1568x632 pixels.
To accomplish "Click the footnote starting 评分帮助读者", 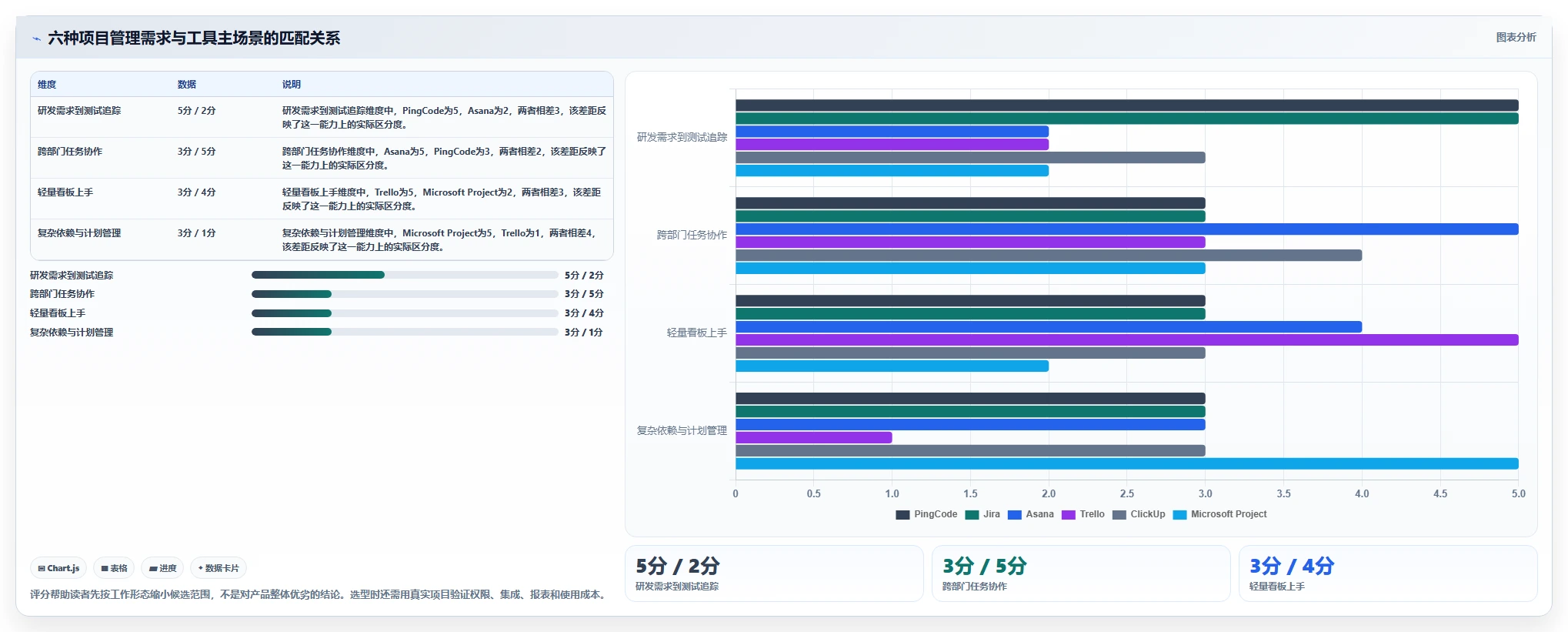I will tap(320, 594).
